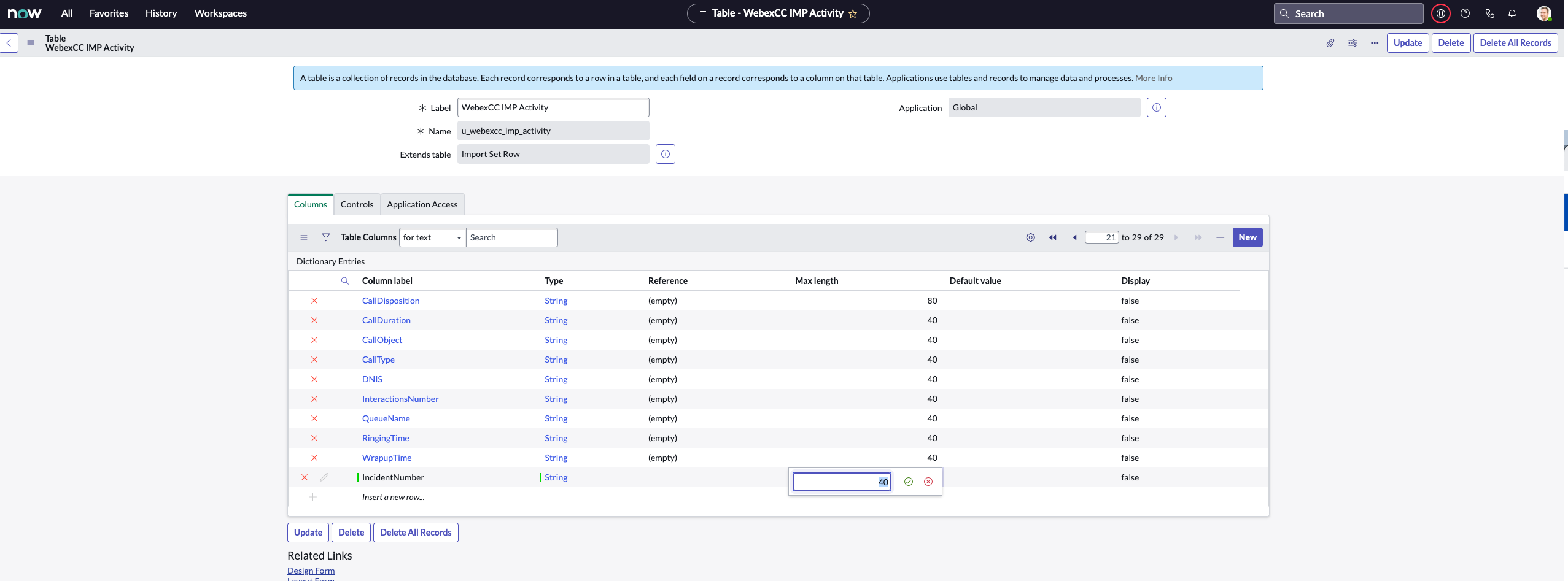Screen dimensions: 1568x581
Task: Open the InteractionsNumber column link
Action: pyautogui.click(x=400, y=399)
